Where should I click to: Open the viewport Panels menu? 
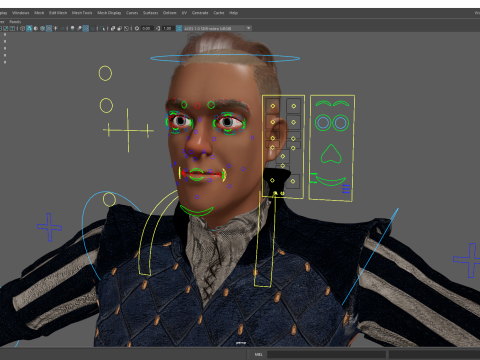pos(15,22)
